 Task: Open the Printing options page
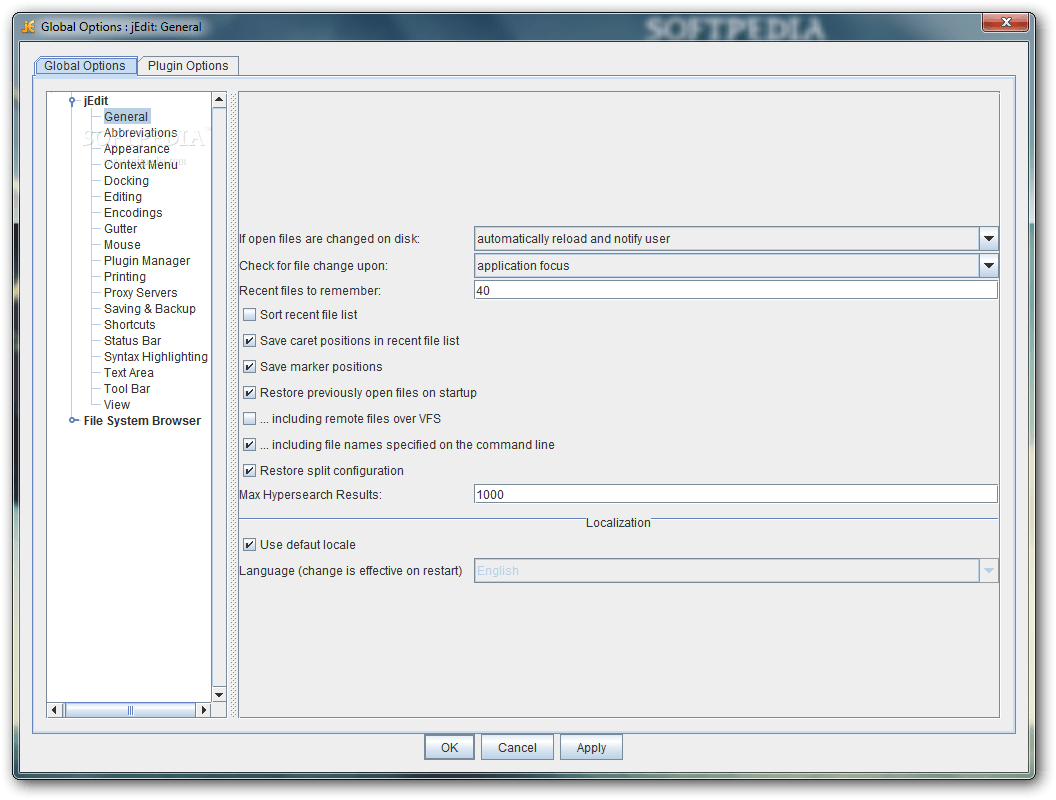click(x=125, y=277)
